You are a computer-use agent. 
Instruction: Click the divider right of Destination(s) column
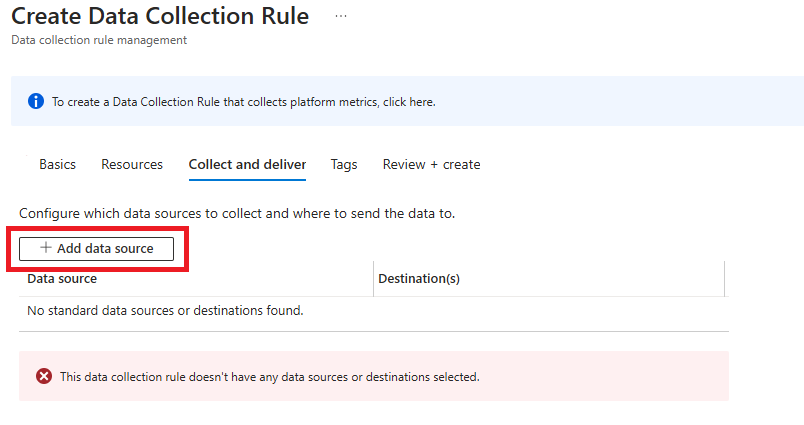pyautogui.click(x=724, y=279)
